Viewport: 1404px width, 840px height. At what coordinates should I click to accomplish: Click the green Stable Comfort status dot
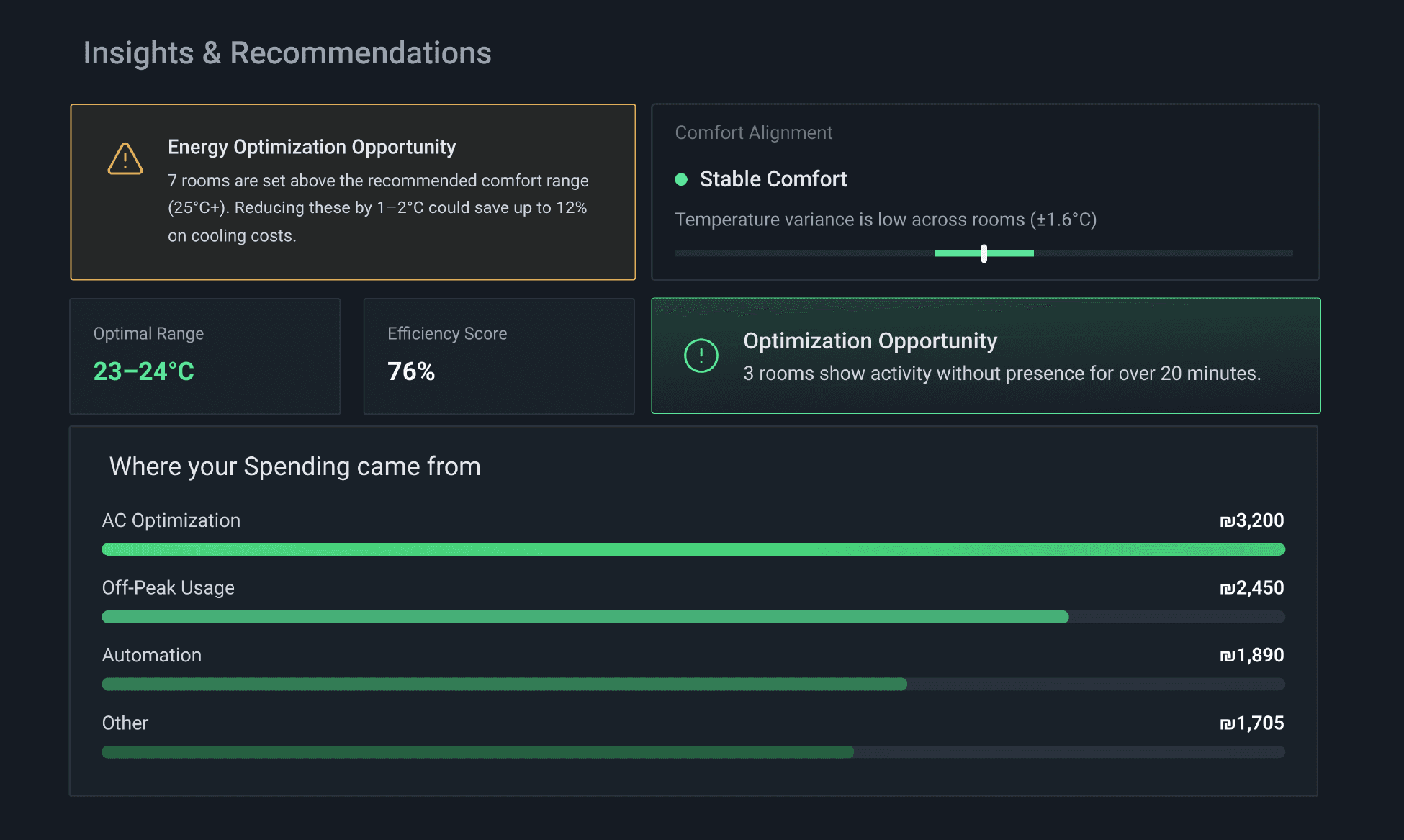681,179
